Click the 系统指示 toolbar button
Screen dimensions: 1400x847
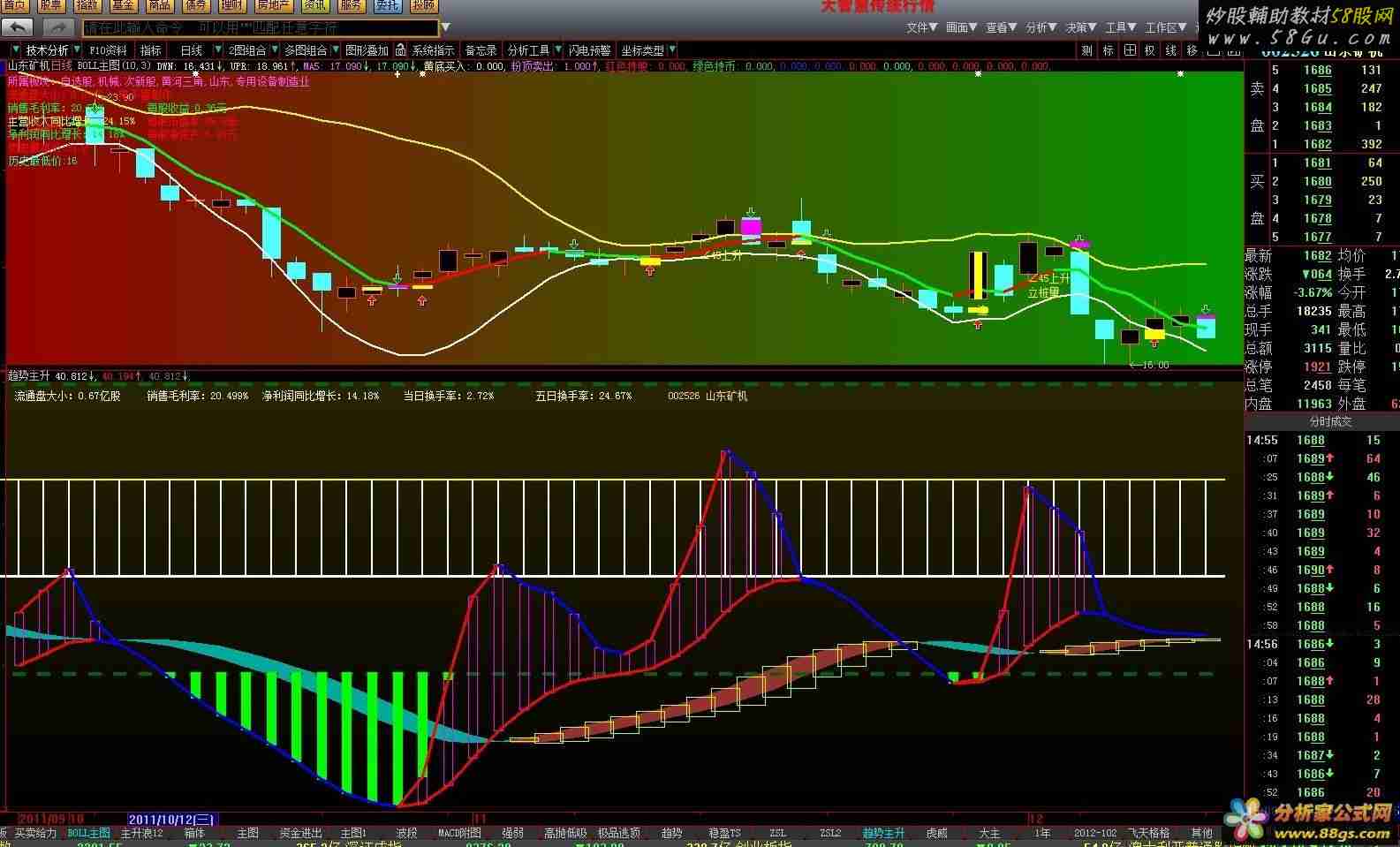(434, 50)
